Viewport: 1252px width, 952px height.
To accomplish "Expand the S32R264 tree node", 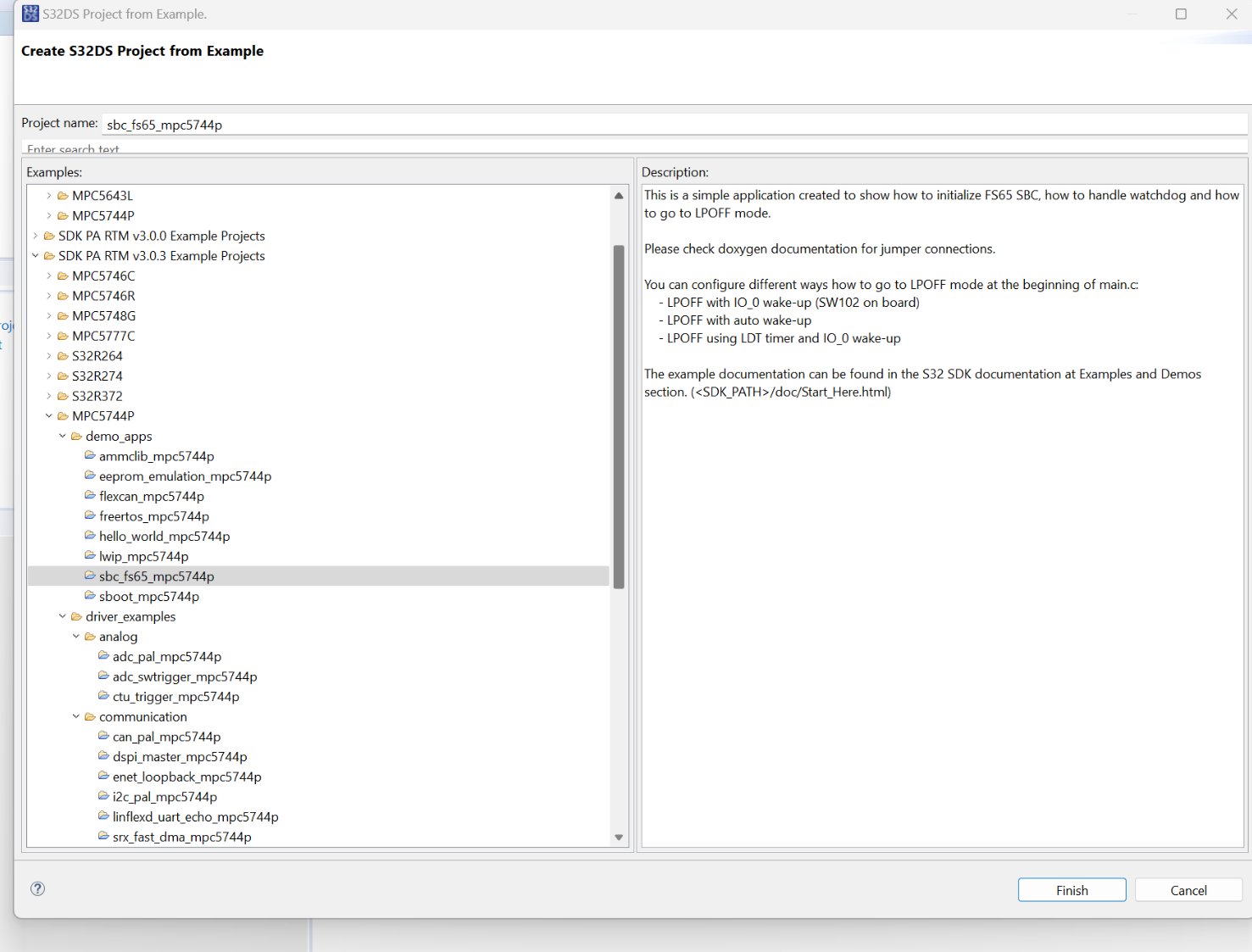I will (x=48, y=355).
